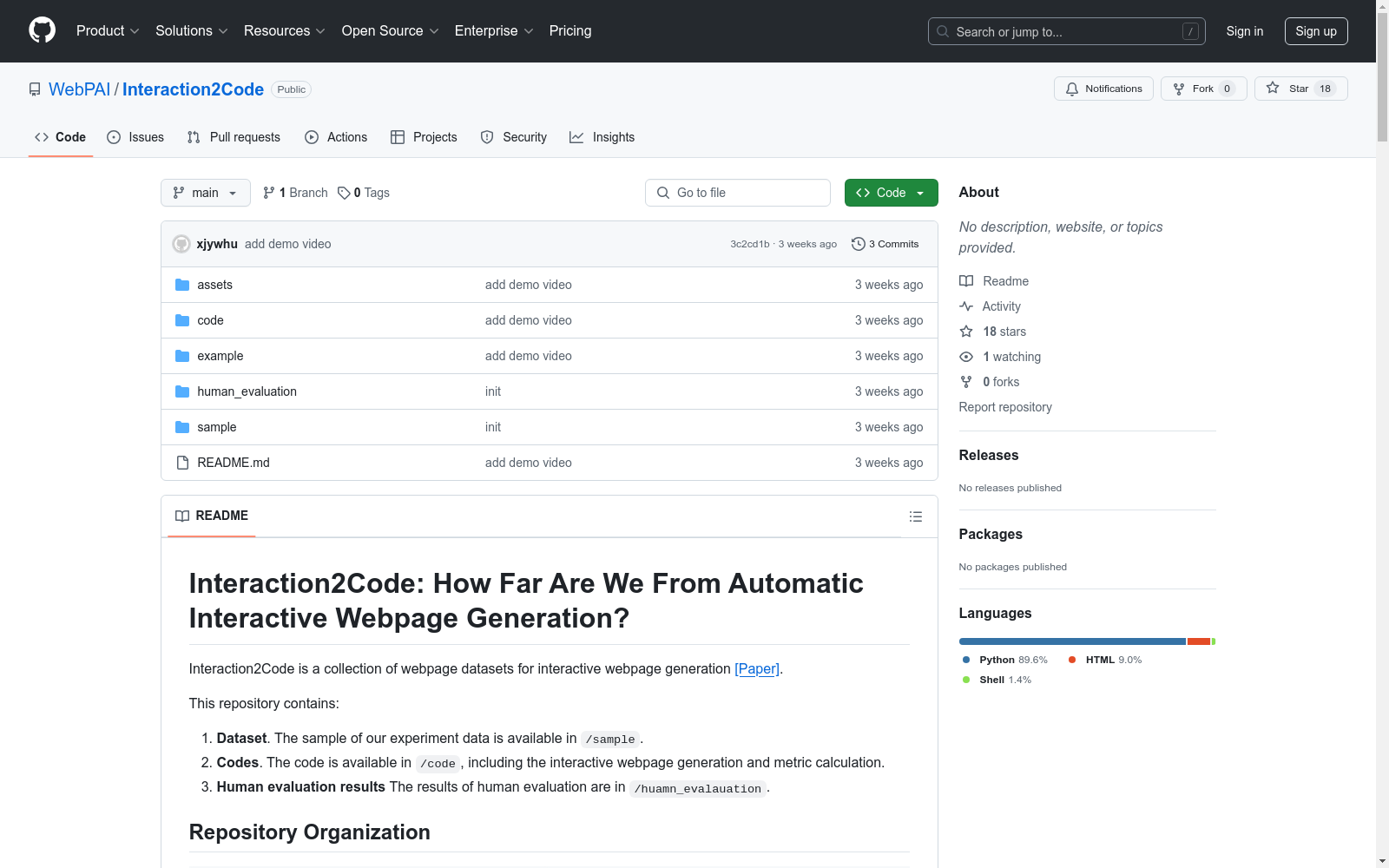Click the Packages heading link
Viewport: 1389px width, 868px height.
point(991,534)
